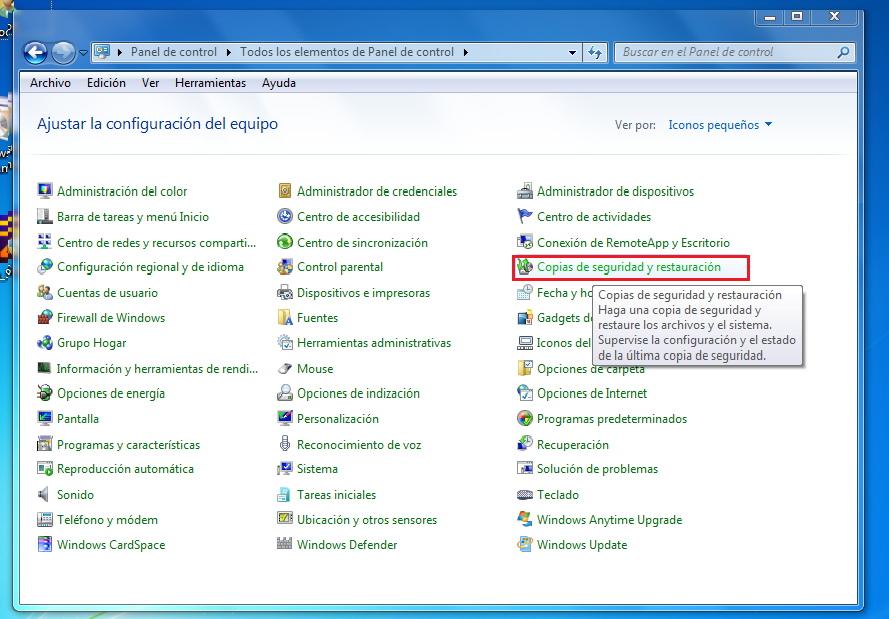Expand the address bar history dropdown arrow

click(x=572, y=52)
